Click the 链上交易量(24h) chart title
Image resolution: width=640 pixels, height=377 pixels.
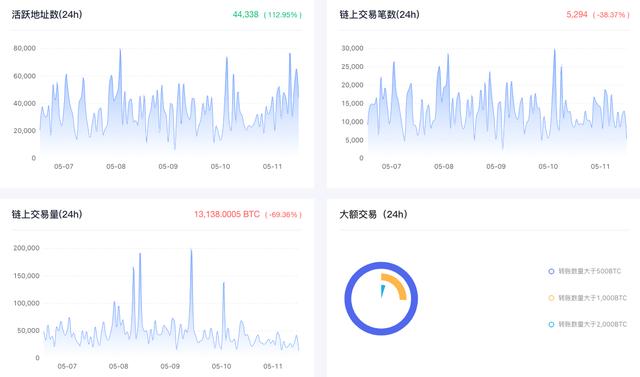[47, 214]
